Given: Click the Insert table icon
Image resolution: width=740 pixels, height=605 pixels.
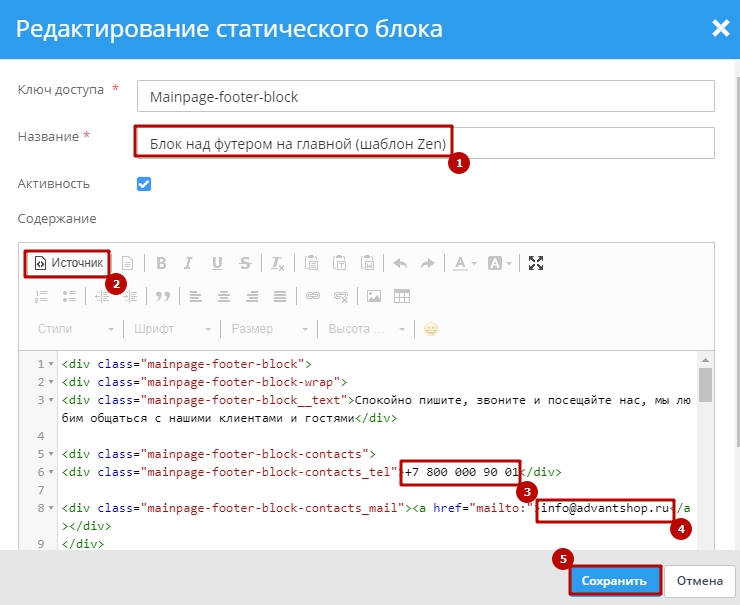Looking at the screenshot, I should click(x=402, y=296).
